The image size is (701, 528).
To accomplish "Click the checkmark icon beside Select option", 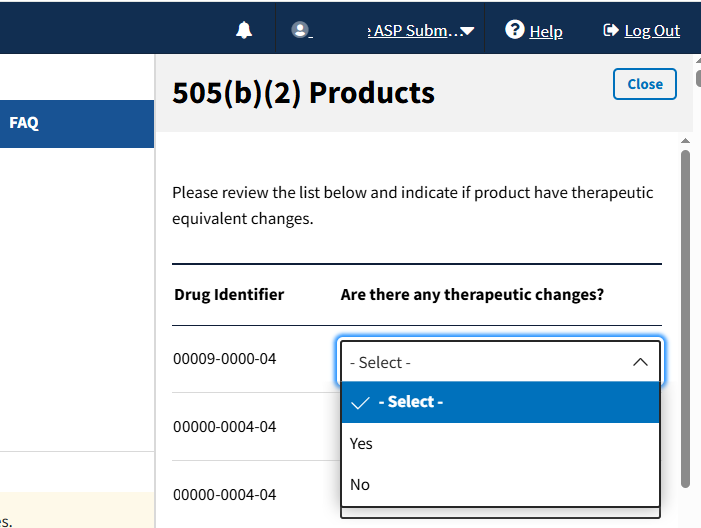I will pyautogui.click(x=361, y=402).
